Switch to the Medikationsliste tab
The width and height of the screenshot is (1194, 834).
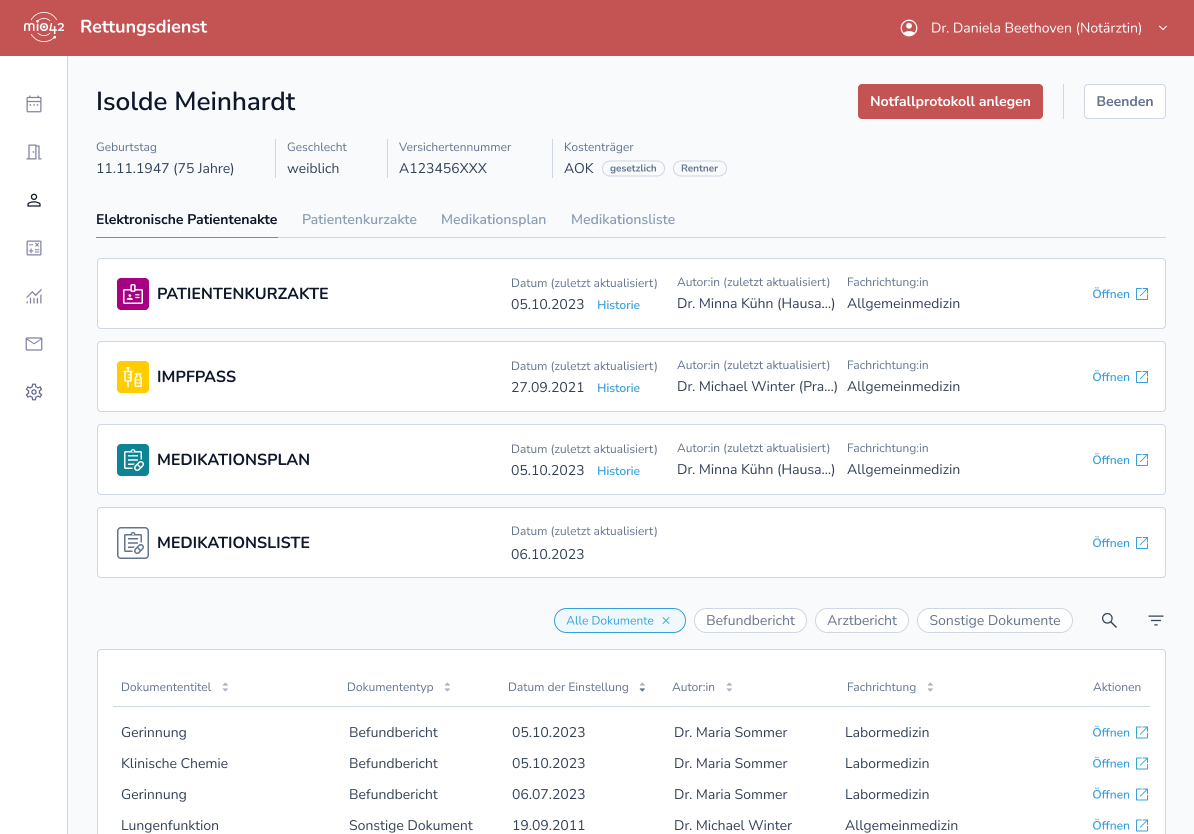622,219
